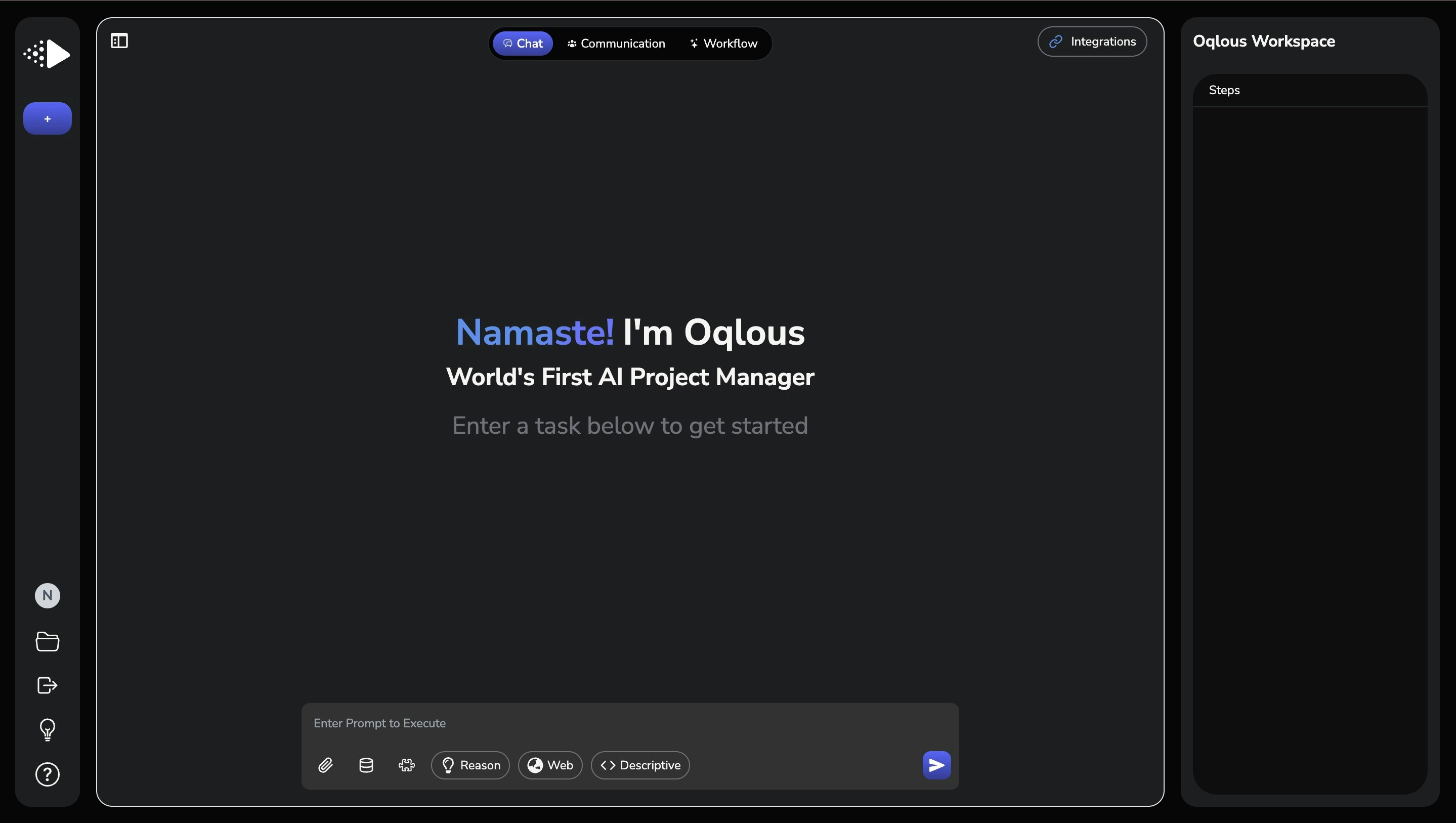Open the Communication tab

(616, 44)
